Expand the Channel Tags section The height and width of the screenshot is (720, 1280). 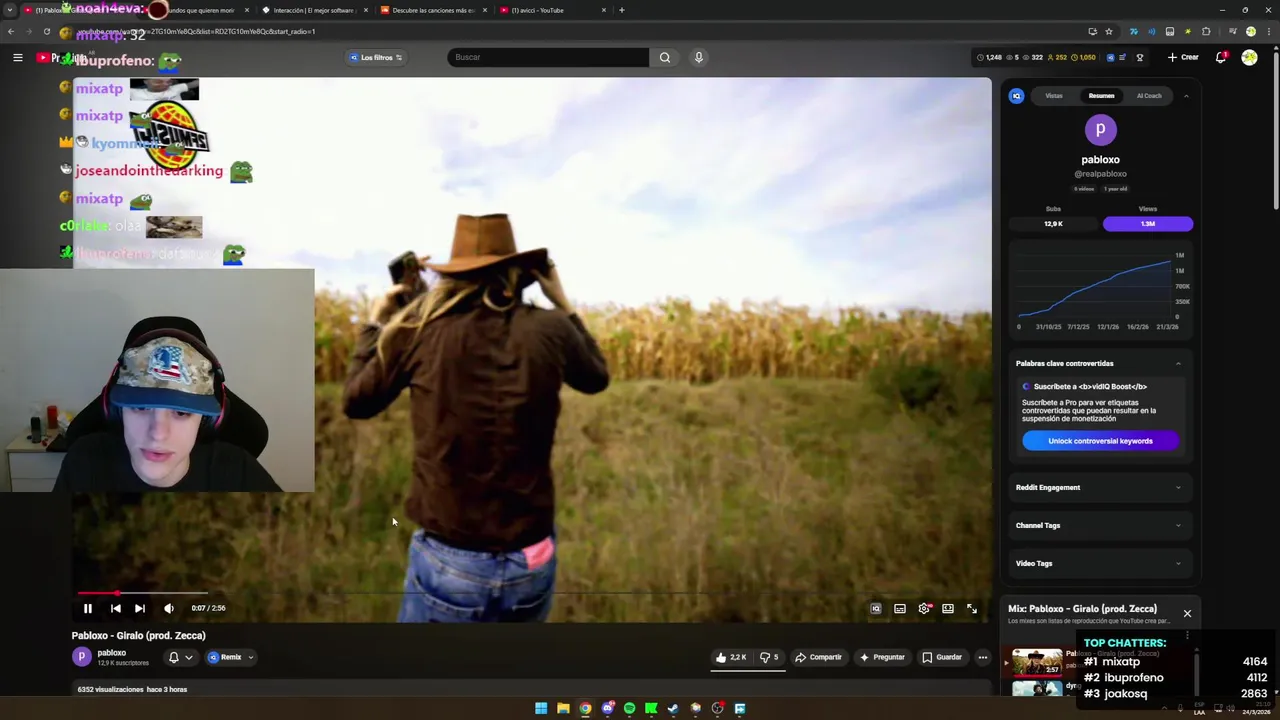(x=1099, y=525)
